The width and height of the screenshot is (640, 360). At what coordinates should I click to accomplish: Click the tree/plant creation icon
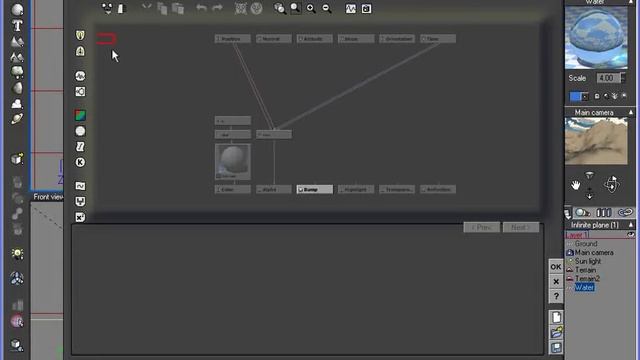tap(17, 72)
